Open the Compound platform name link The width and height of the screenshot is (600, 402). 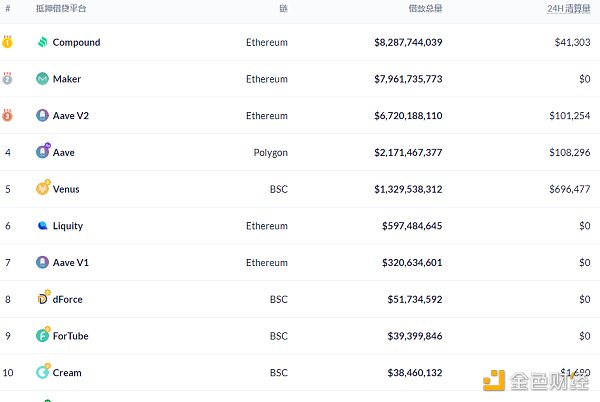pyautogui.click(x=76, y=43)
